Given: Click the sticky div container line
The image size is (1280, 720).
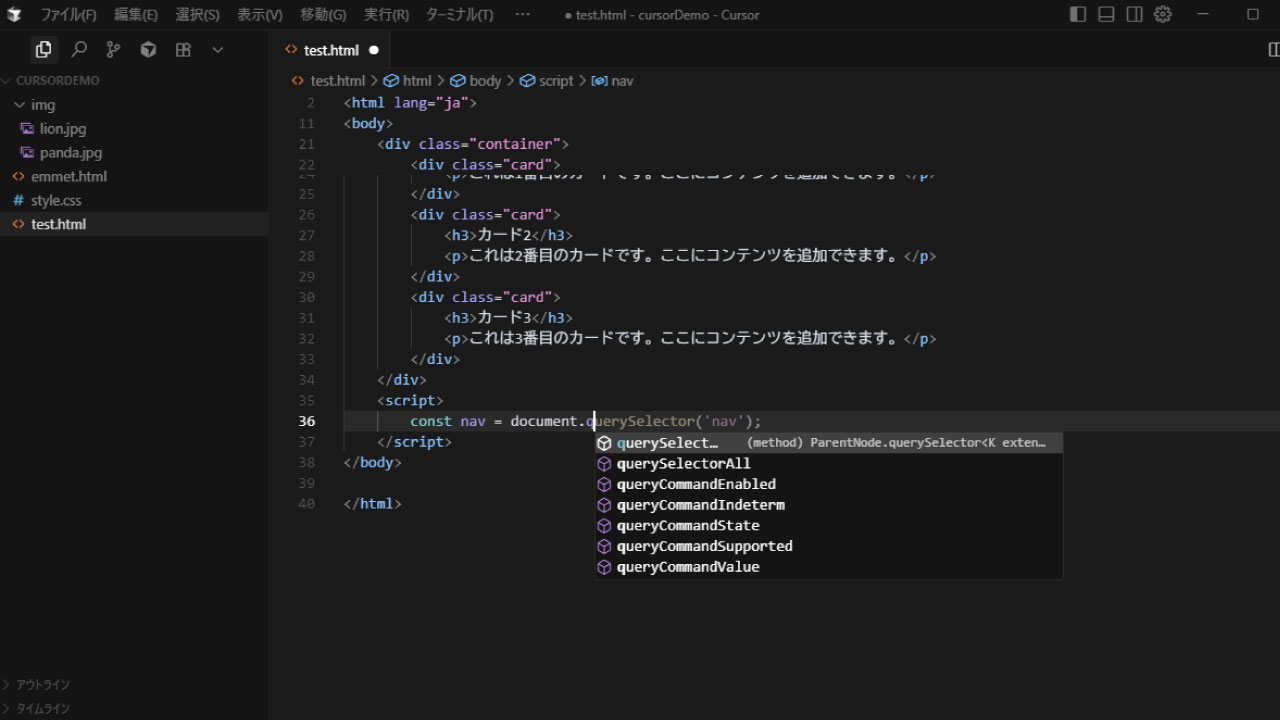Looking at the screenshot, I should 473,144.
